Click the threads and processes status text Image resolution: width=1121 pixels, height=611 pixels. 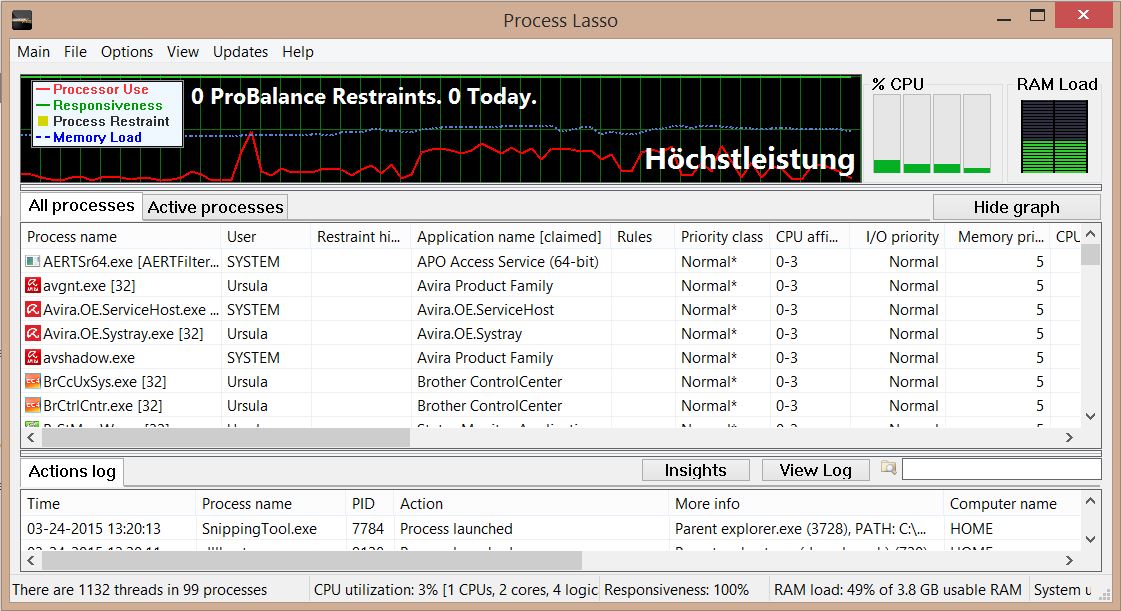coord(139,590)
